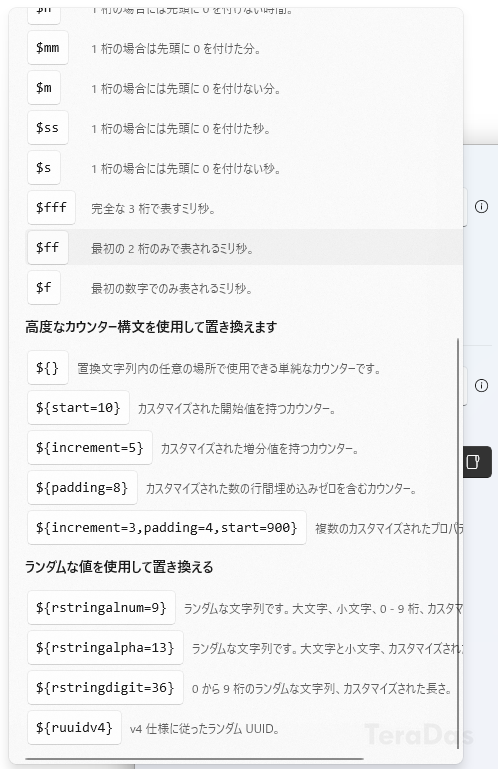Insert the $ss seconds pattern
The width and height of the screenshot is (498, 769).
coord(48,128)
